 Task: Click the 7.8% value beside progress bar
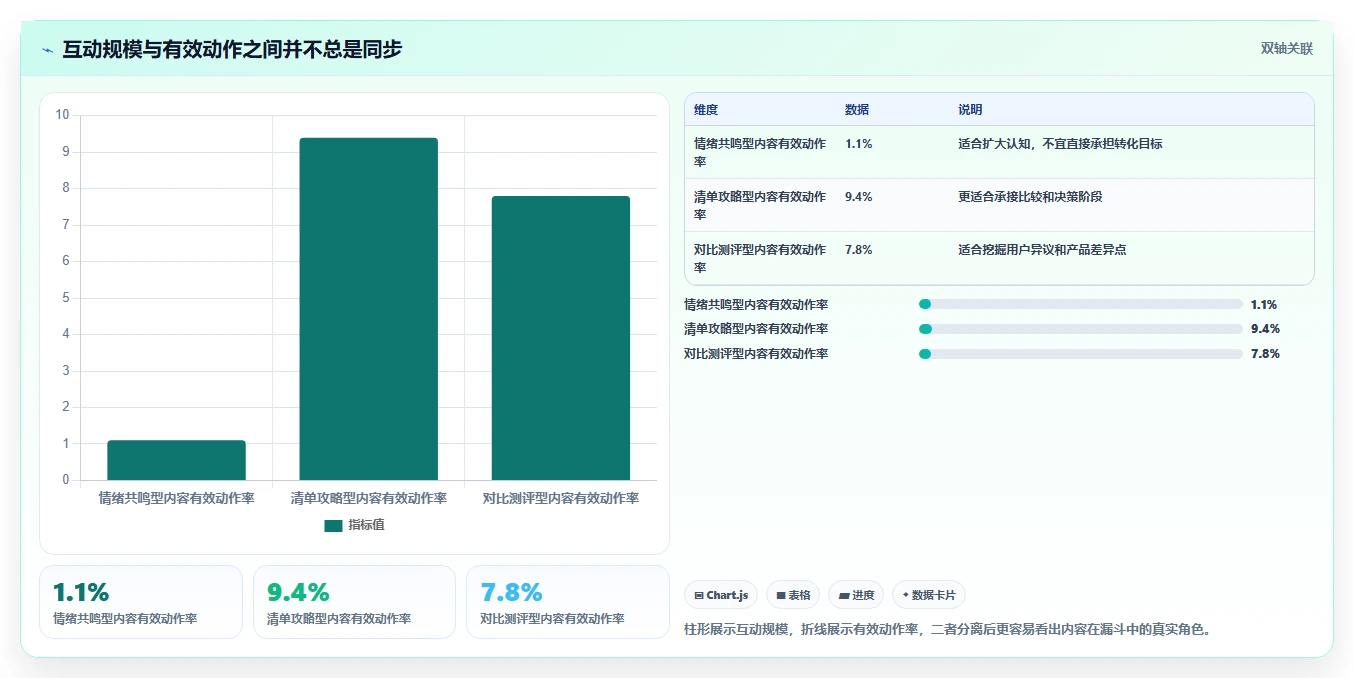(1265, 354)
